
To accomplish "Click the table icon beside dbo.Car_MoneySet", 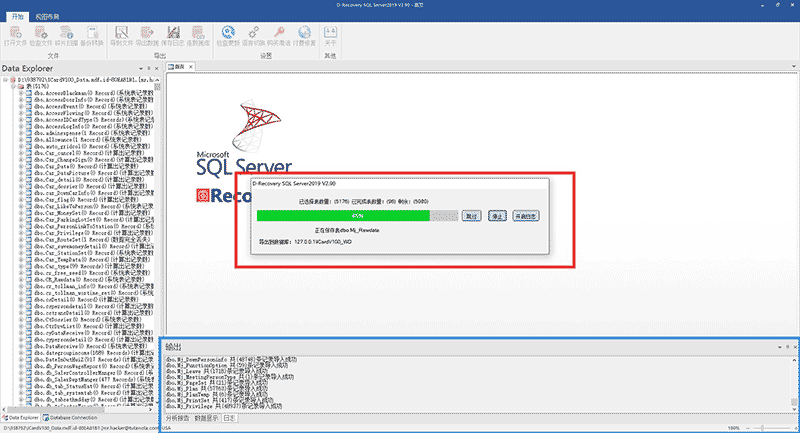I will (x=29, y=213).
